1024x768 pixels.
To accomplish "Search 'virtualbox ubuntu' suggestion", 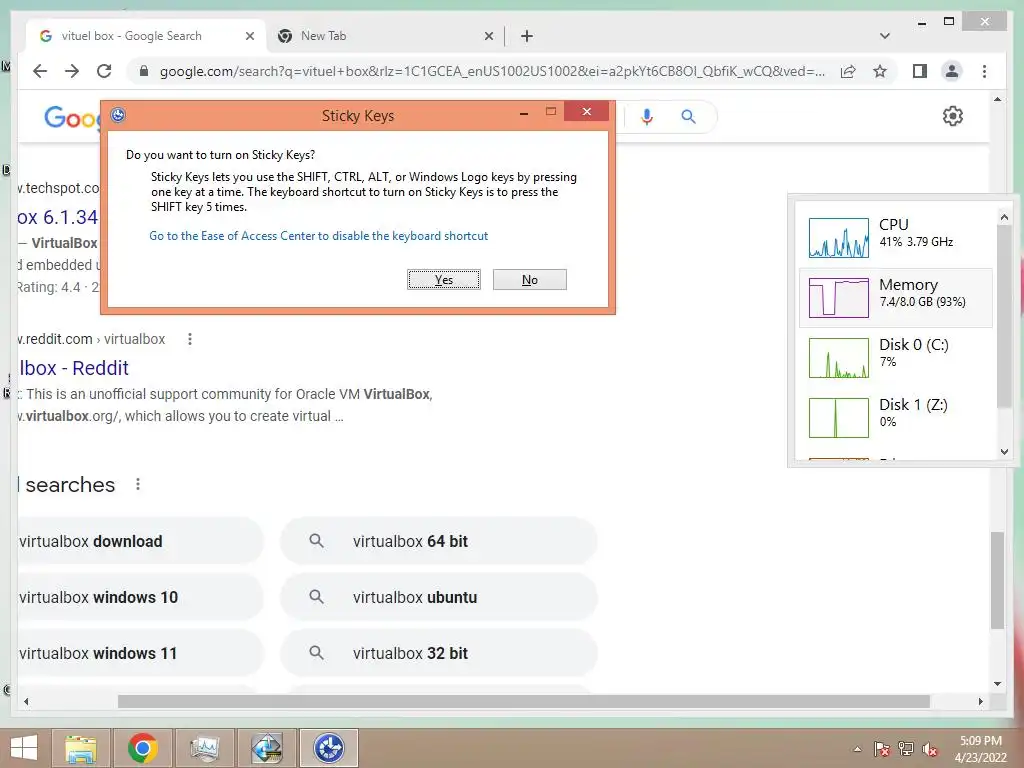I will pos(439,597).
